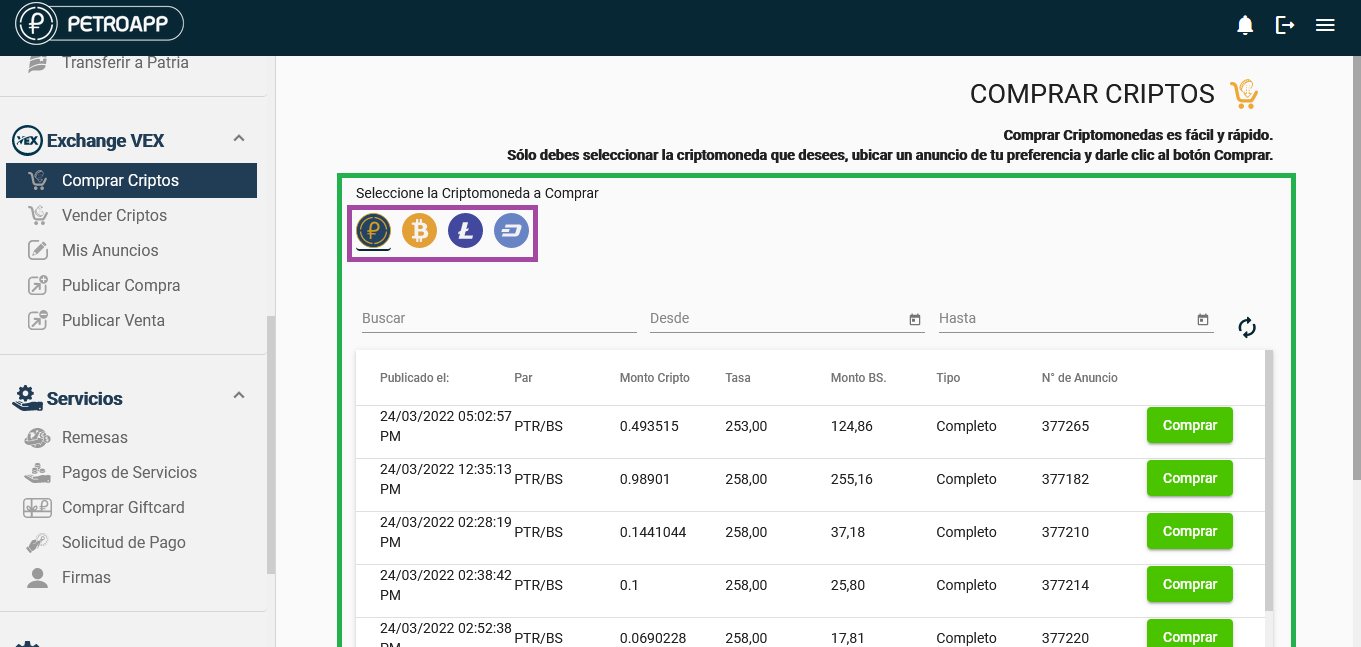The image size is (1361, 647).
Task: Click Comprar for announcement 377210
Action: (x=1189, y=531)
